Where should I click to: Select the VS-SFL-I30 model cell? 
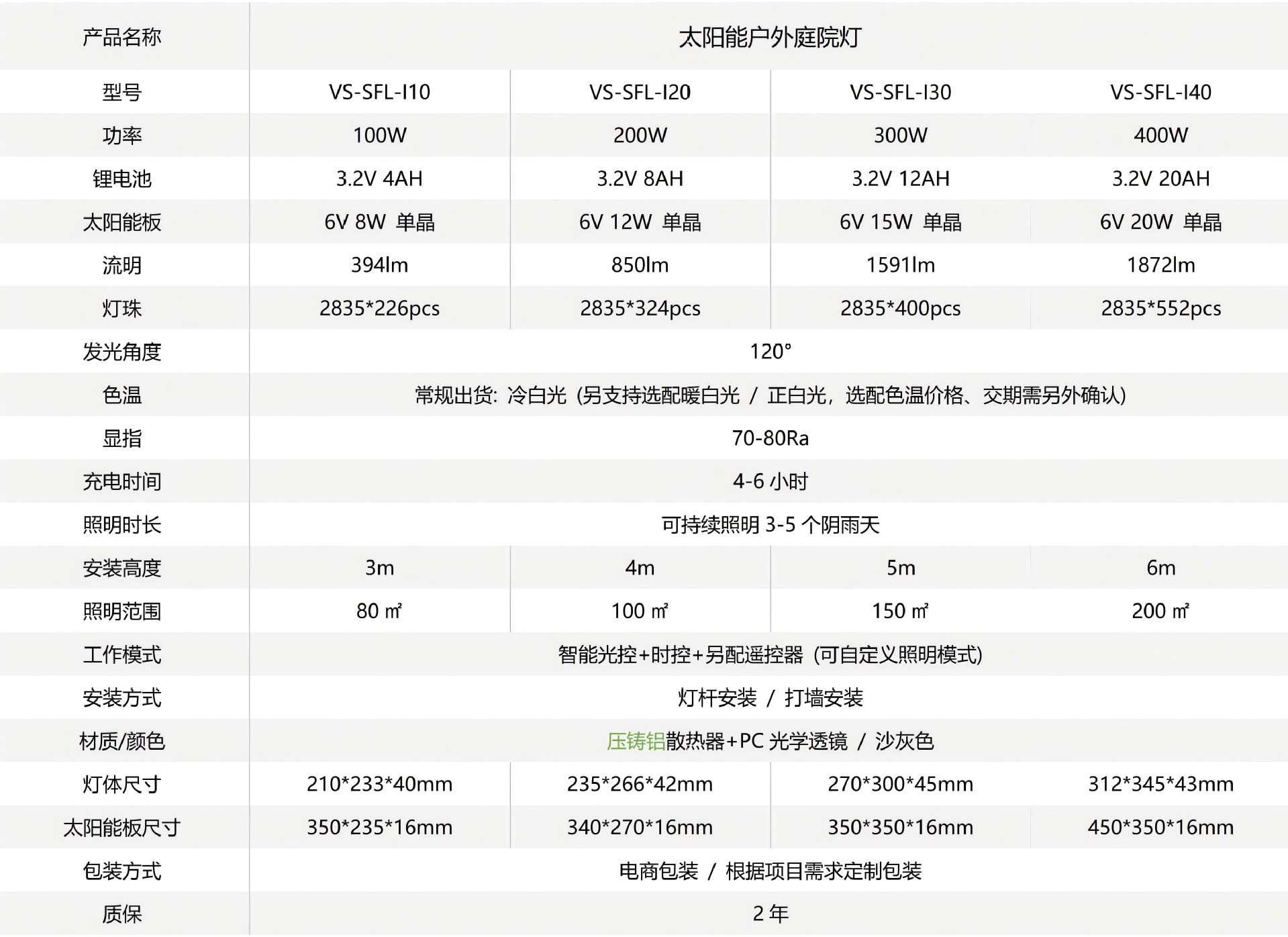899,92
